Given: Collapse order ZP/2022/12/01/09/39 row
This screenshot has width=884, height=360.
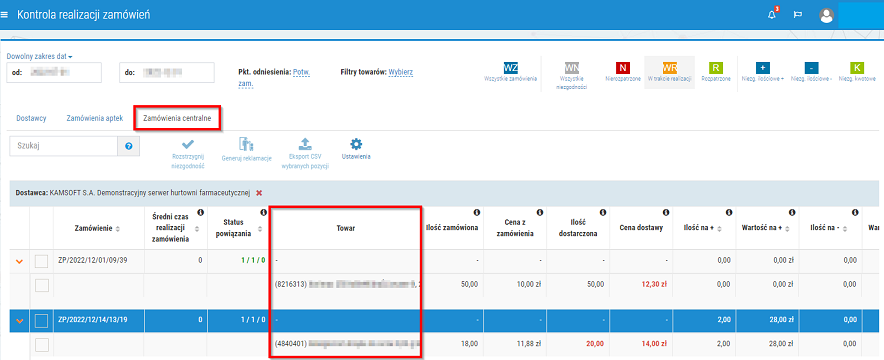Looking at the screenshot, I should tap(19, 262).
